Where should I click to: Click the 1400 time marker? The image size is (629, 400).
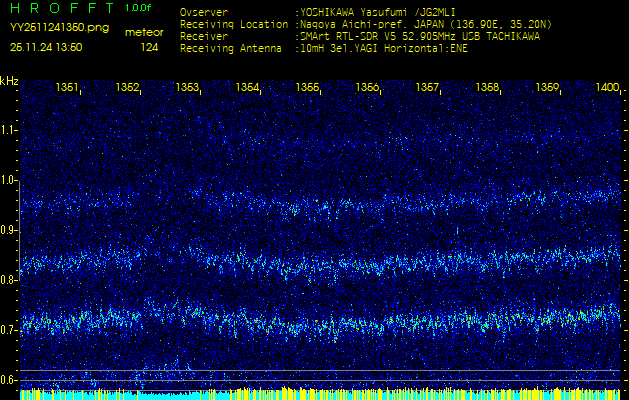607,88
